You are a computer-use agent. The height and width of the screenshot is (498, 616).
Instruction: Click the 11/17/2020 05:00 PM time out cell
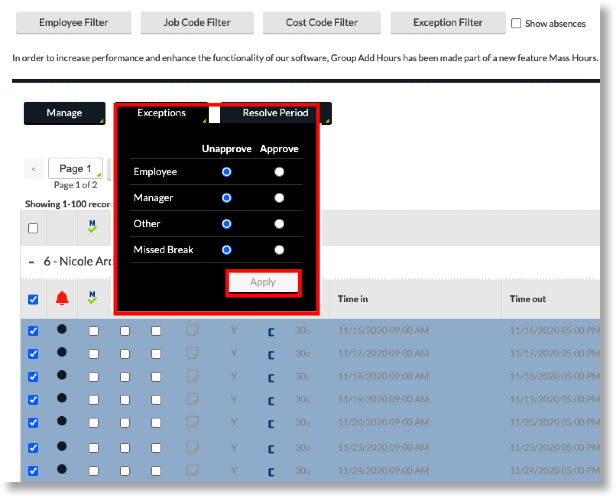click(x=555, y=353)
